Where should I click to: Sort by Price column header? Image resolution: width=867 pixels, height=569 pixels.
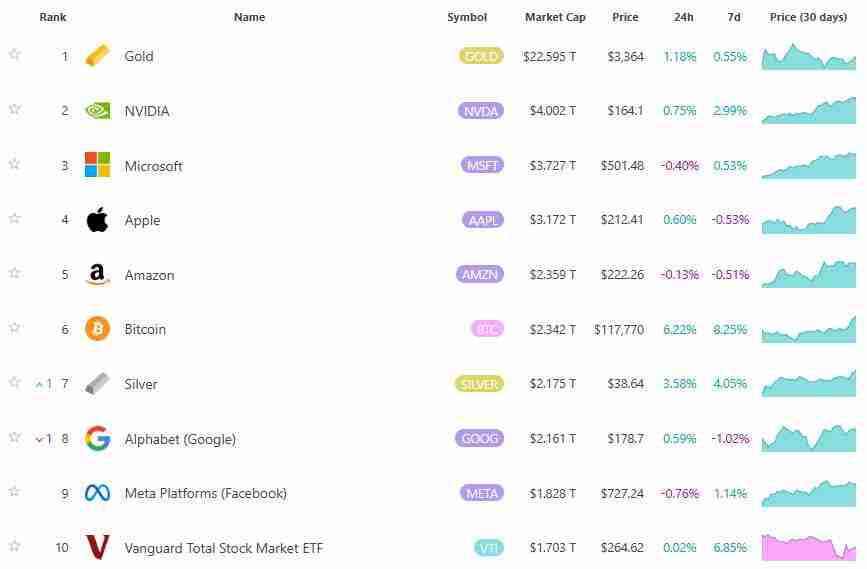point(625,17)
